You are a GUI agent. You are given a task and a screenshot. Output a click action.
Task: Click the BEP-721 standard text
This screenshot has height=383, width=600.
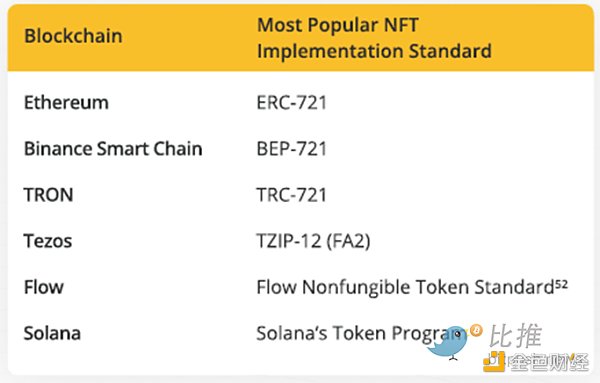click(x=292, y=148)
